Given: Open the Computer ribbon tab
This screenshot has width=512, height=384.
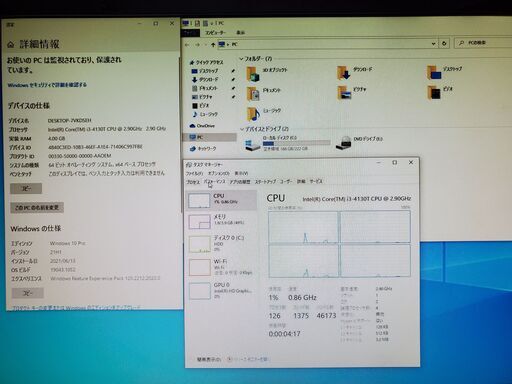Looking at the screenshot, I should click(x=215, y=33).
